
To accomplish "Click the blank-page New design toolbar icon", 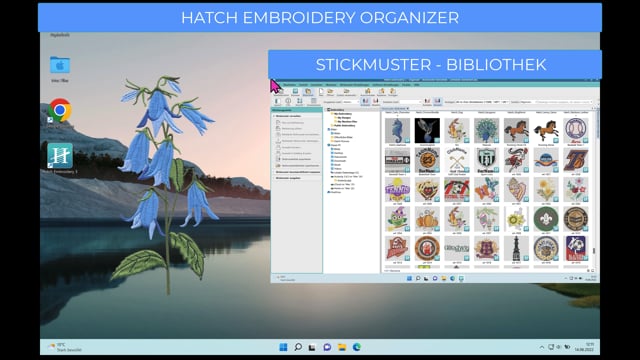I will [321, 91].
